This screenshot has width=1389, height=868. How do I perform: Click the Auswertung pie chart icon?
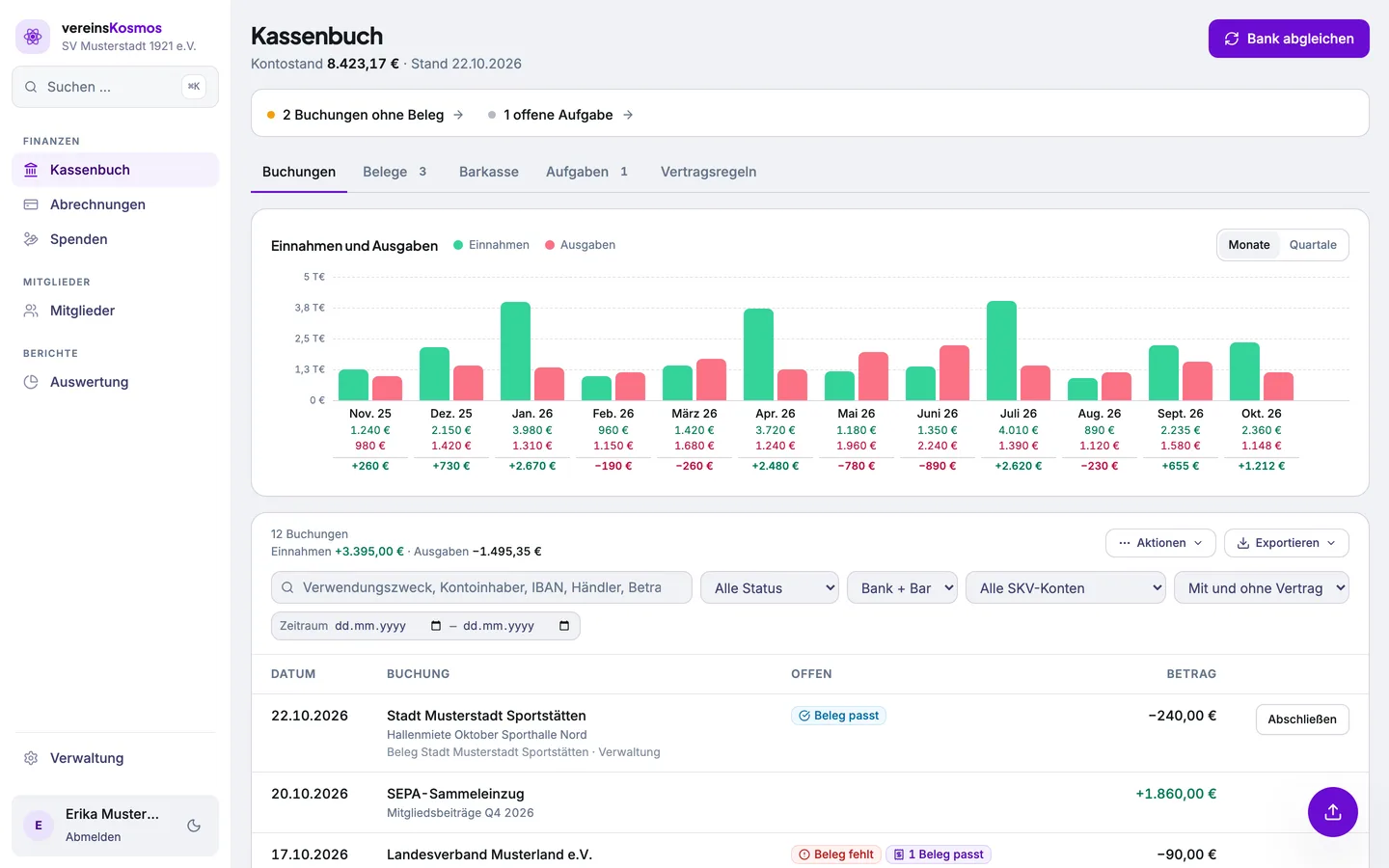pos(31,382)
